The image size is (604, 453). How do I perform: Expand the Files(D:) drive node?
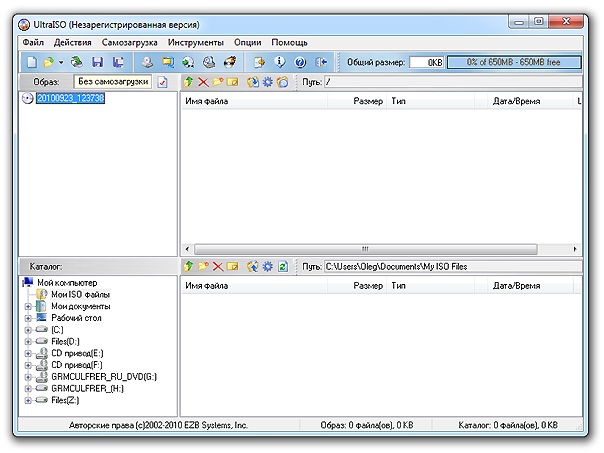[x=28, y=342]
